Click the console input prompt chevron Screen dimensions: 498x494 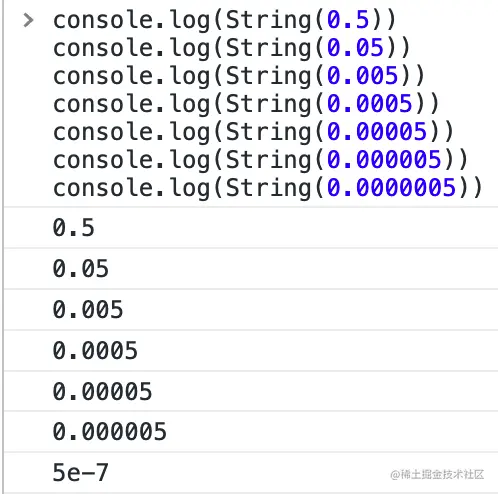click(29, 20)
